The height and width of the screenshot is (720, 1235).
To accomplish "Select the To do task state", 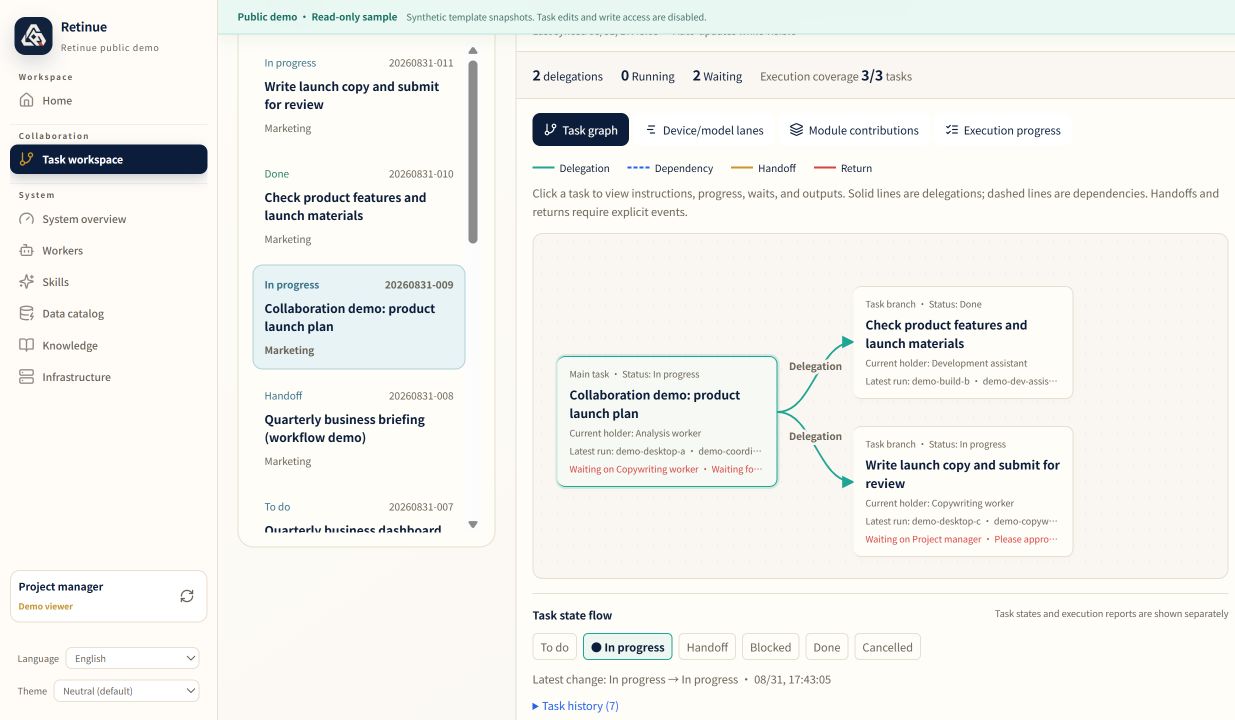I will (x=555, y=647).
